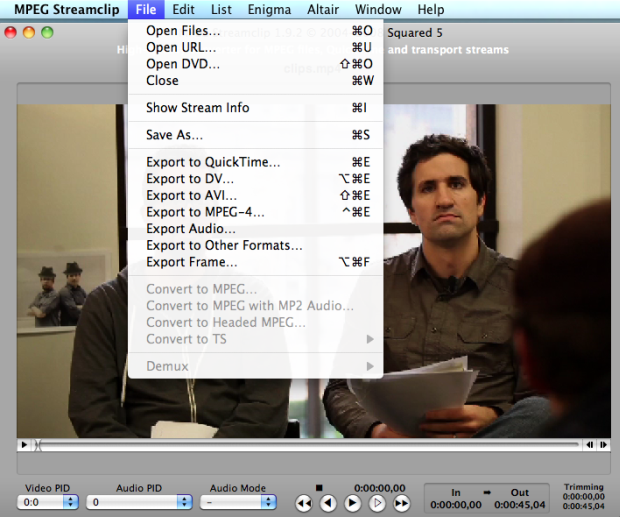The height and width of the screenshot is (517, 620).
Task: Click the rewind playback button
Action: [x=304, y=503]
